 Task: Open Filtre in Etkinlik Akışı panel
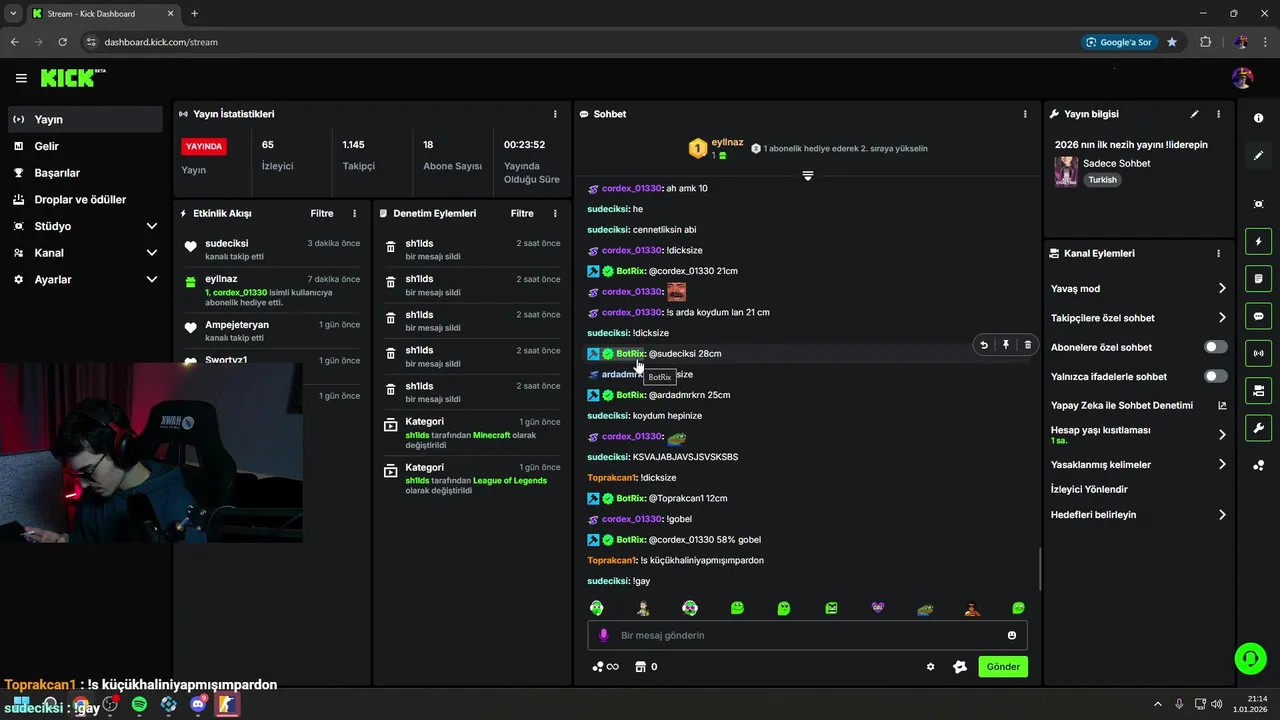[322, 213]
